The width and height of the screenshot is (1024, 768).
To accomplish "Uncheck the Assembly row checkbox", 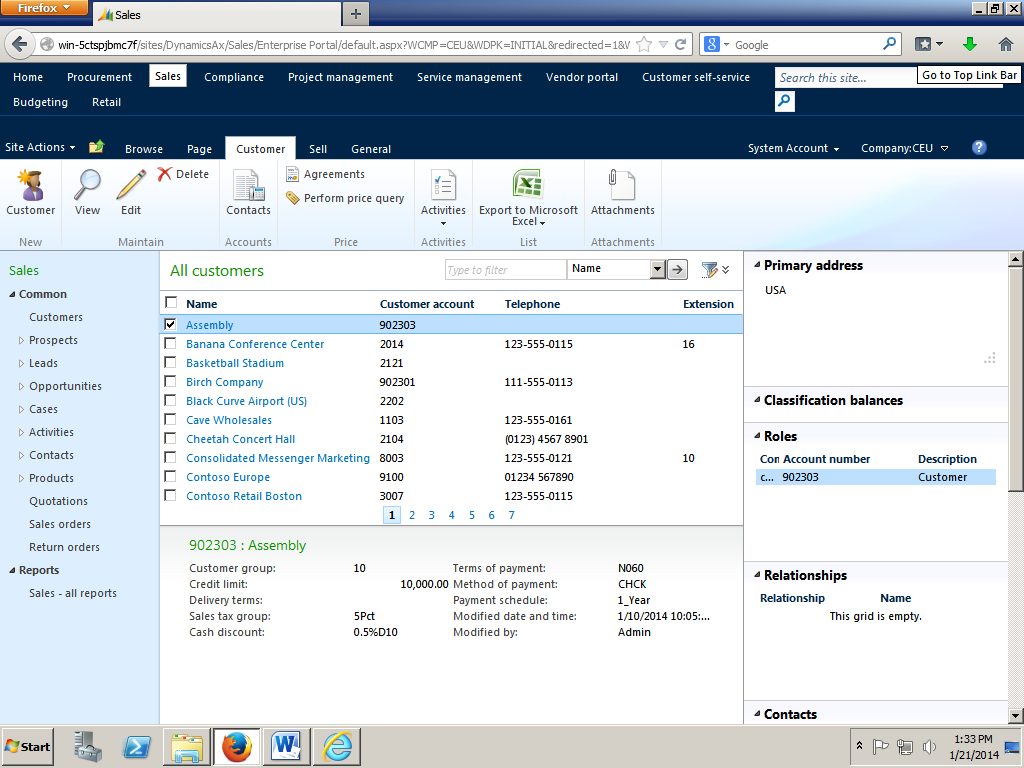I will point(170,324).
